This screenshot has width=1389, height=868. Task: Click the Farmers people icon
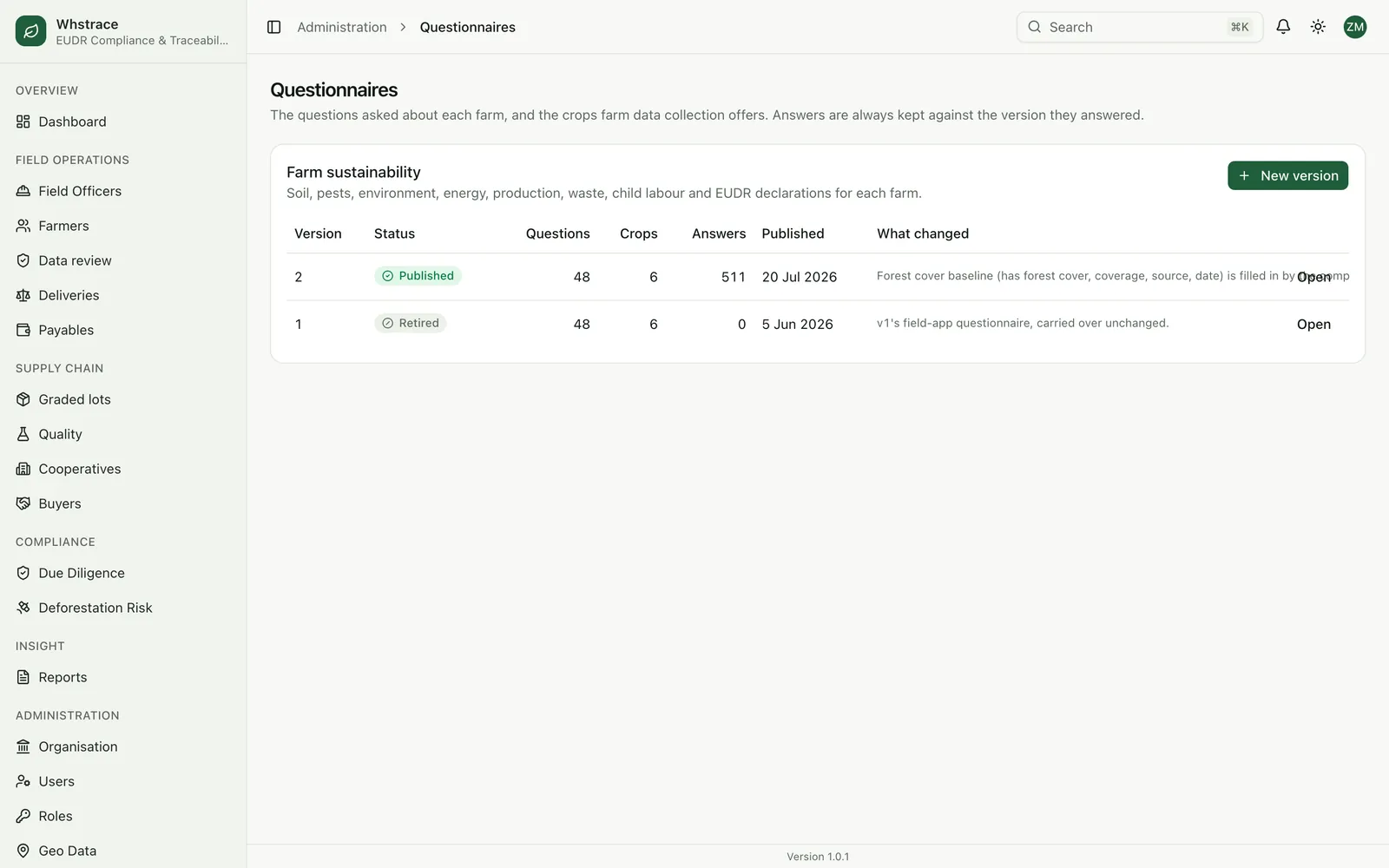coord(23,226)
